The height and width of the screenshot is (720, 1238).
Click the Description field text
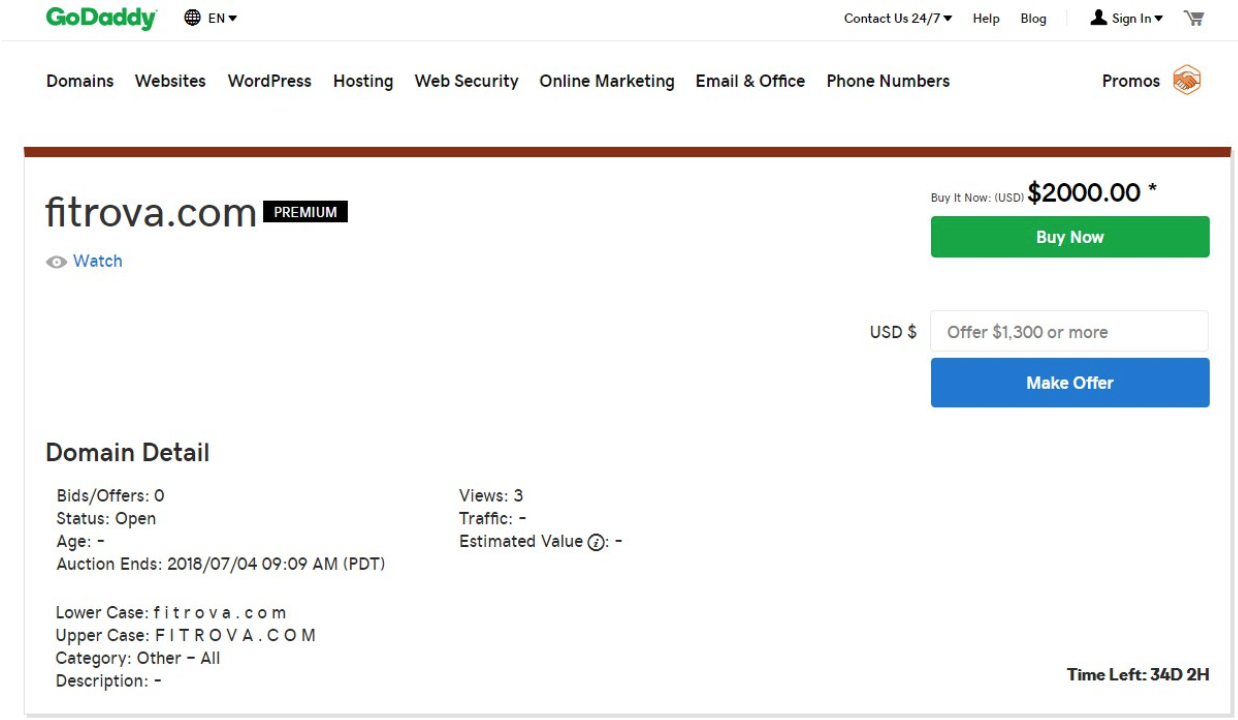(x=109, y=681)
